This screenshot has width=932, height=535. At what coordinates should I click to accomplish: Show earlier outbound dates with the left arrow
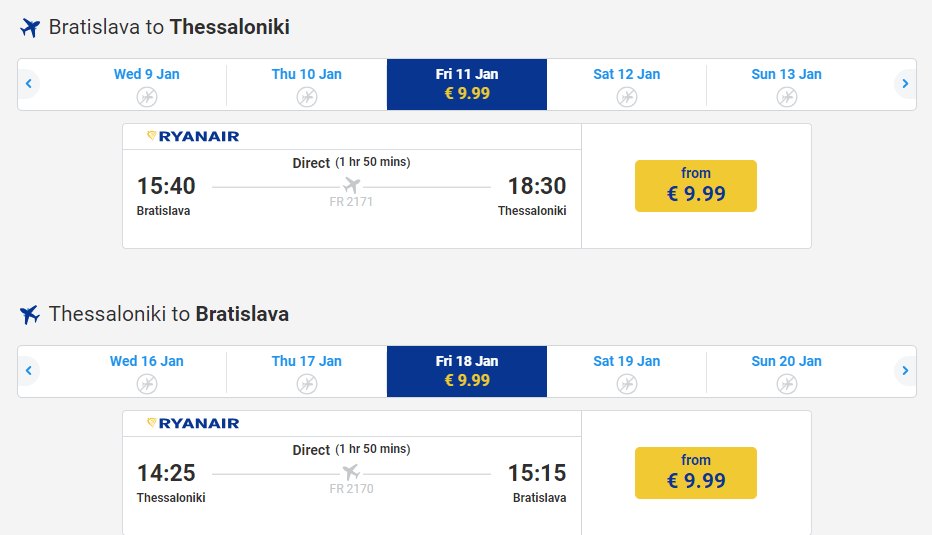[29, 84]
